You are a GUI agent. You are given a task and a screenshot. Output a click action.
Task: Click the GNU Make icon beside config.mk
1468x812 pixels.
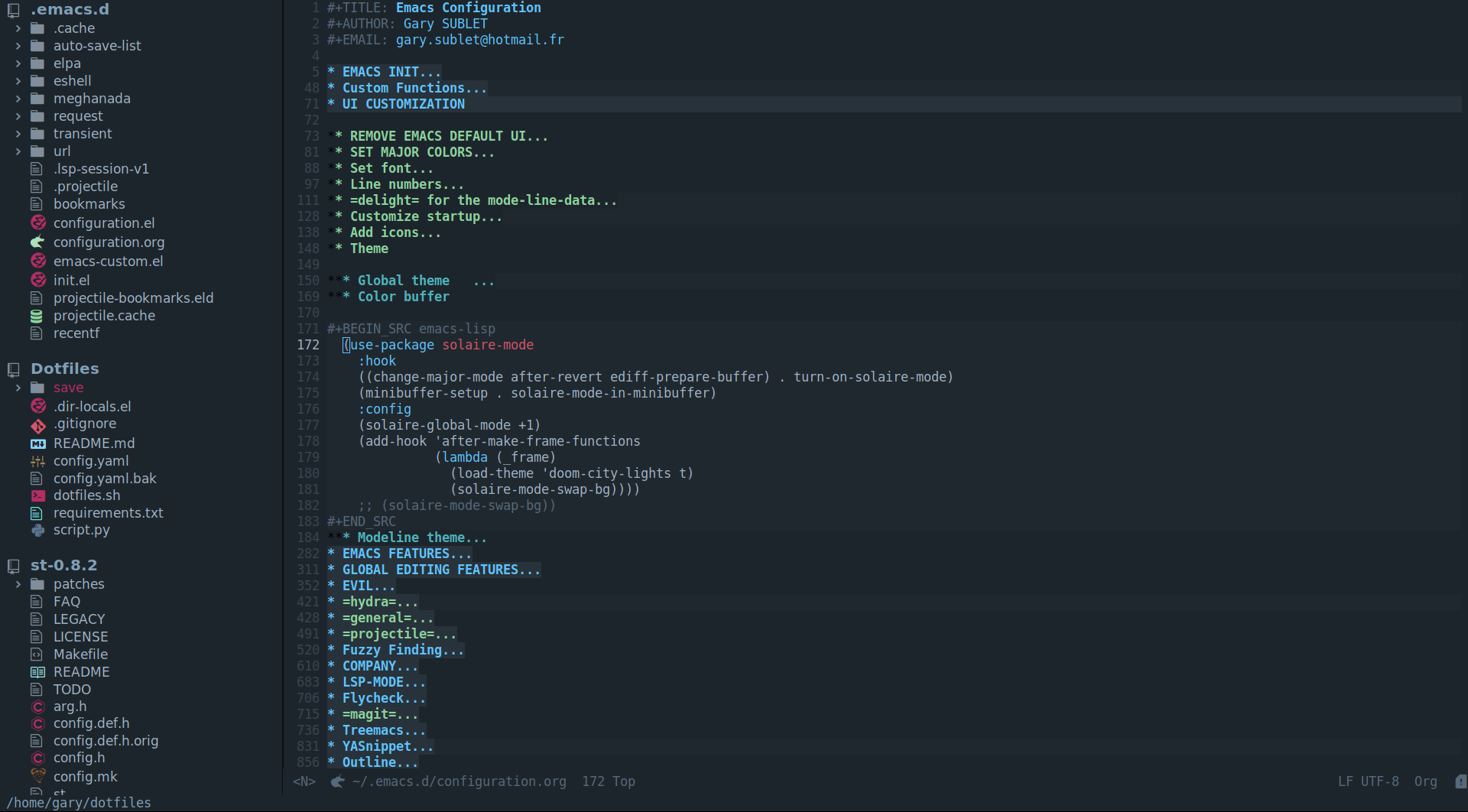pos(38,775)
